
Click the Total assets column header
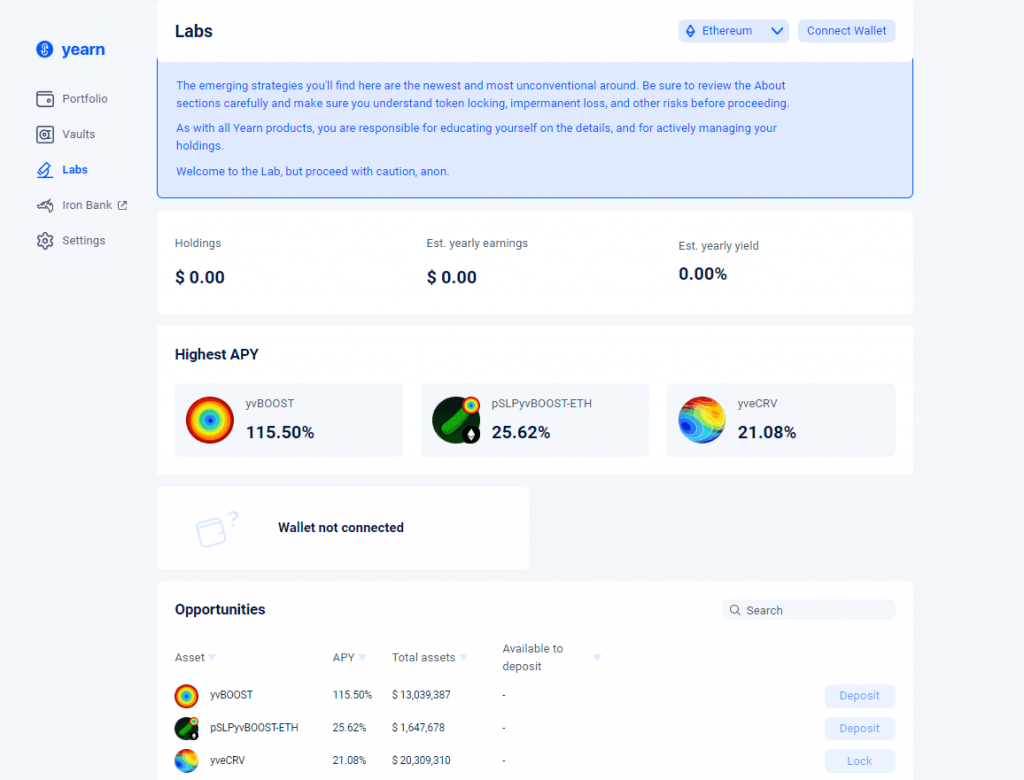pos(423,658)
